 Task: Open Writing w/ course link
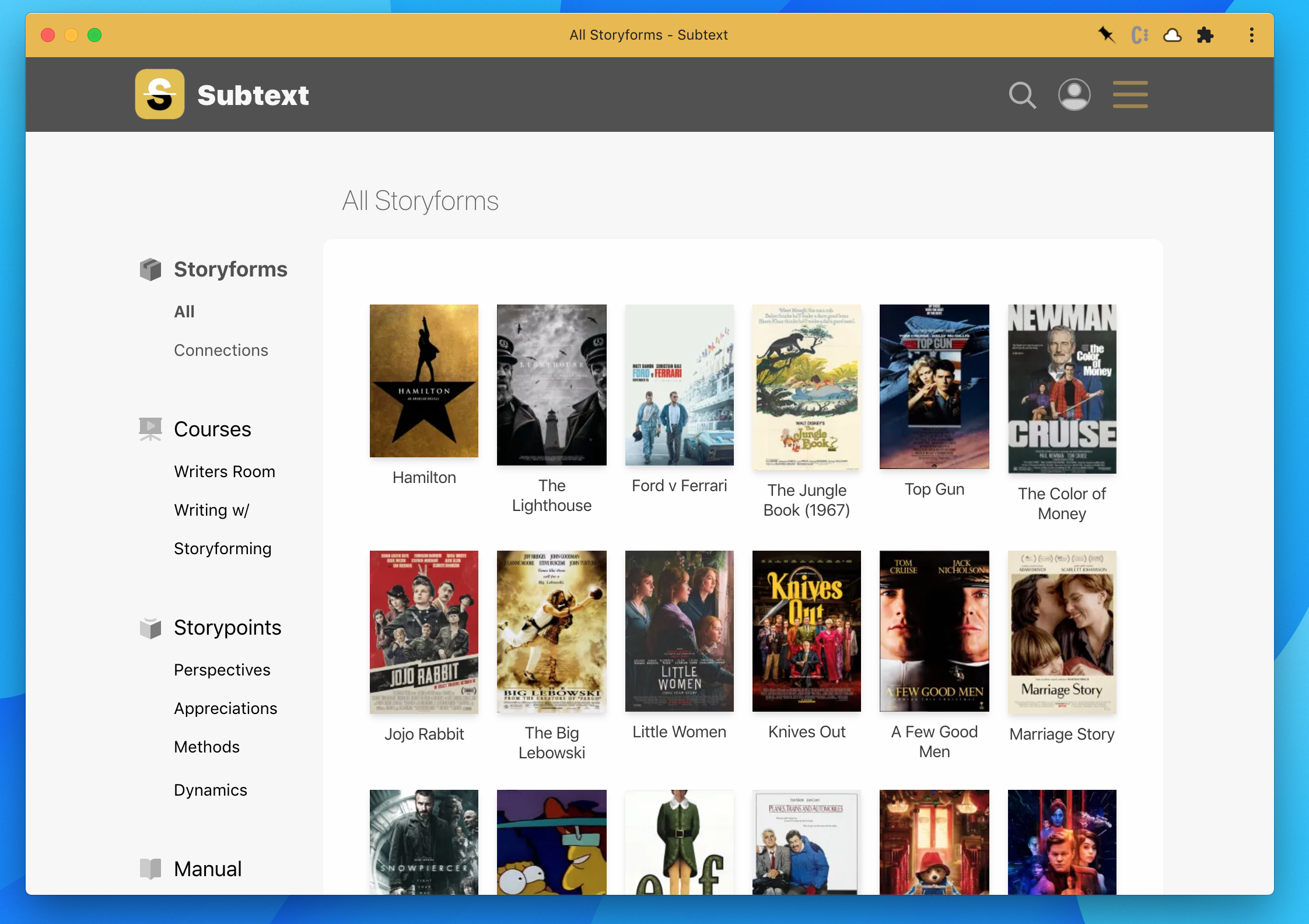pyautogui.click(x=212, y=510)
